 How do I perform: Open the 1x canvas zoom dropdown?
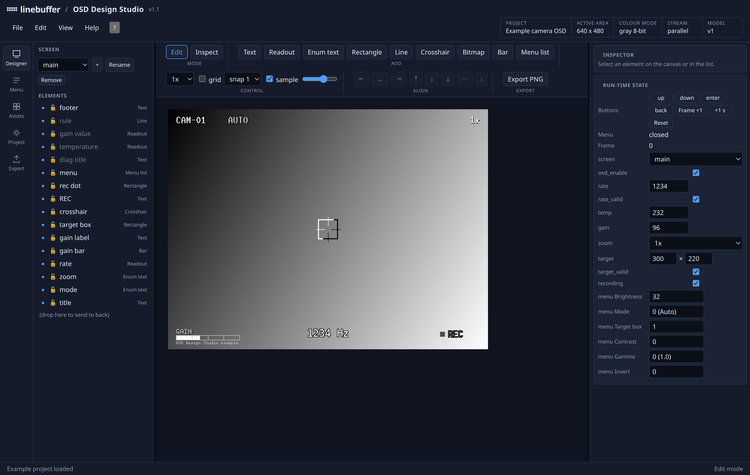(180, 79)
